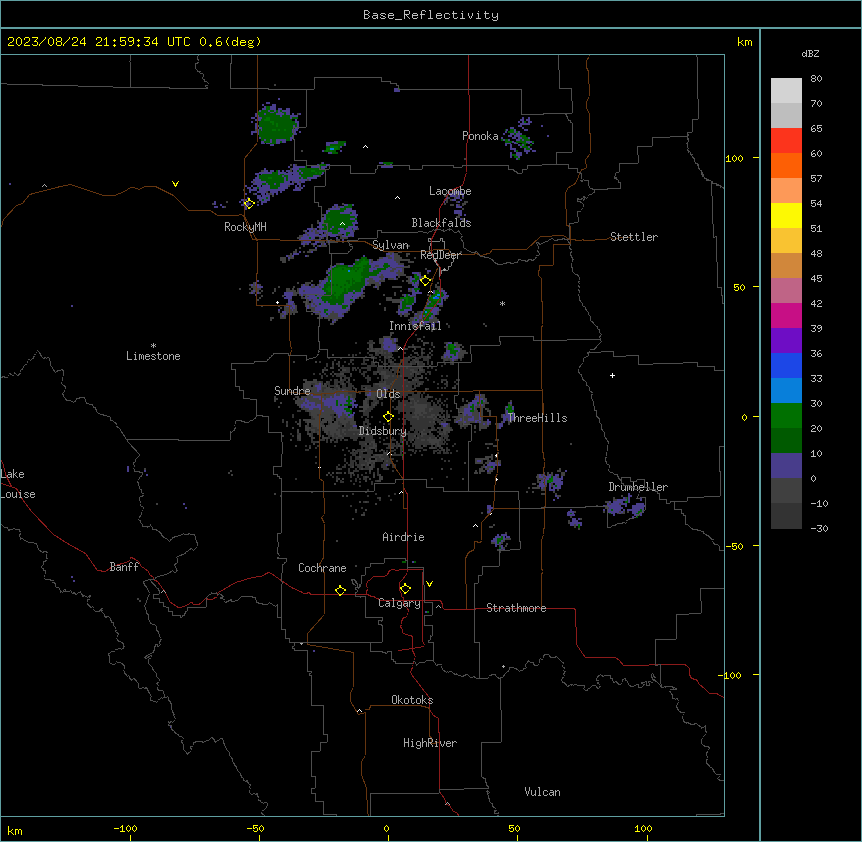Click the white plus marker northeast of ThreeHills

(612, 375)
